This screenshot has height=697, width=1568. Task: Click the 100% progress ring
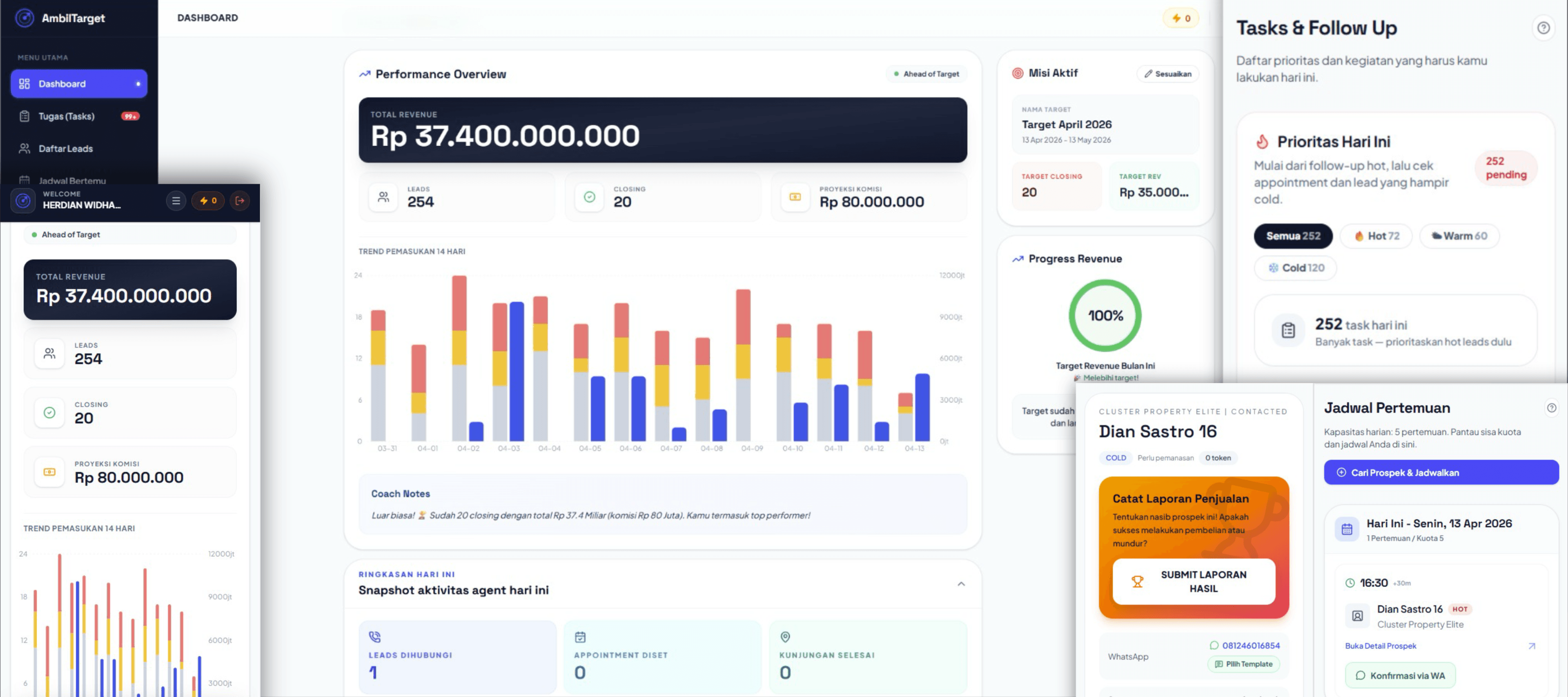click(x=1105, y=315)
